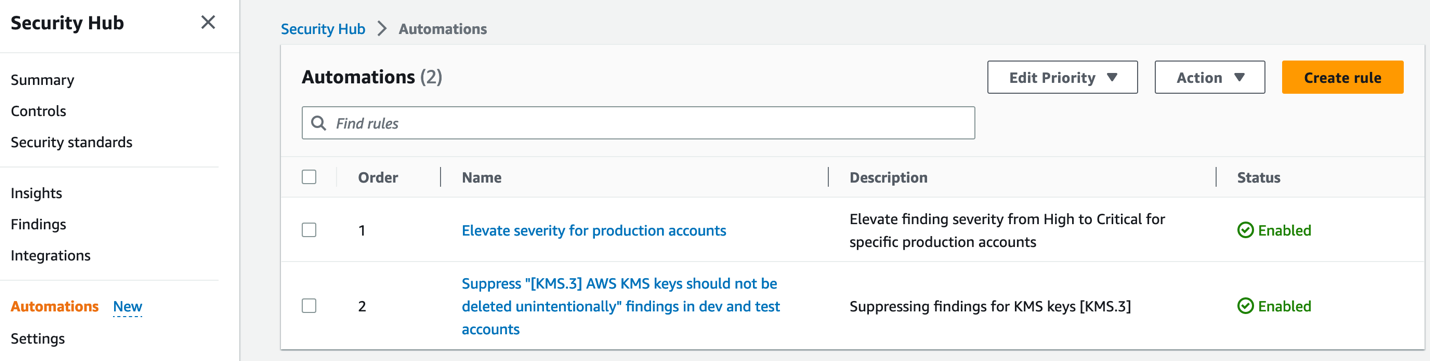Click the Create rule button
1430x361 pixels.
click(1342, 77)
